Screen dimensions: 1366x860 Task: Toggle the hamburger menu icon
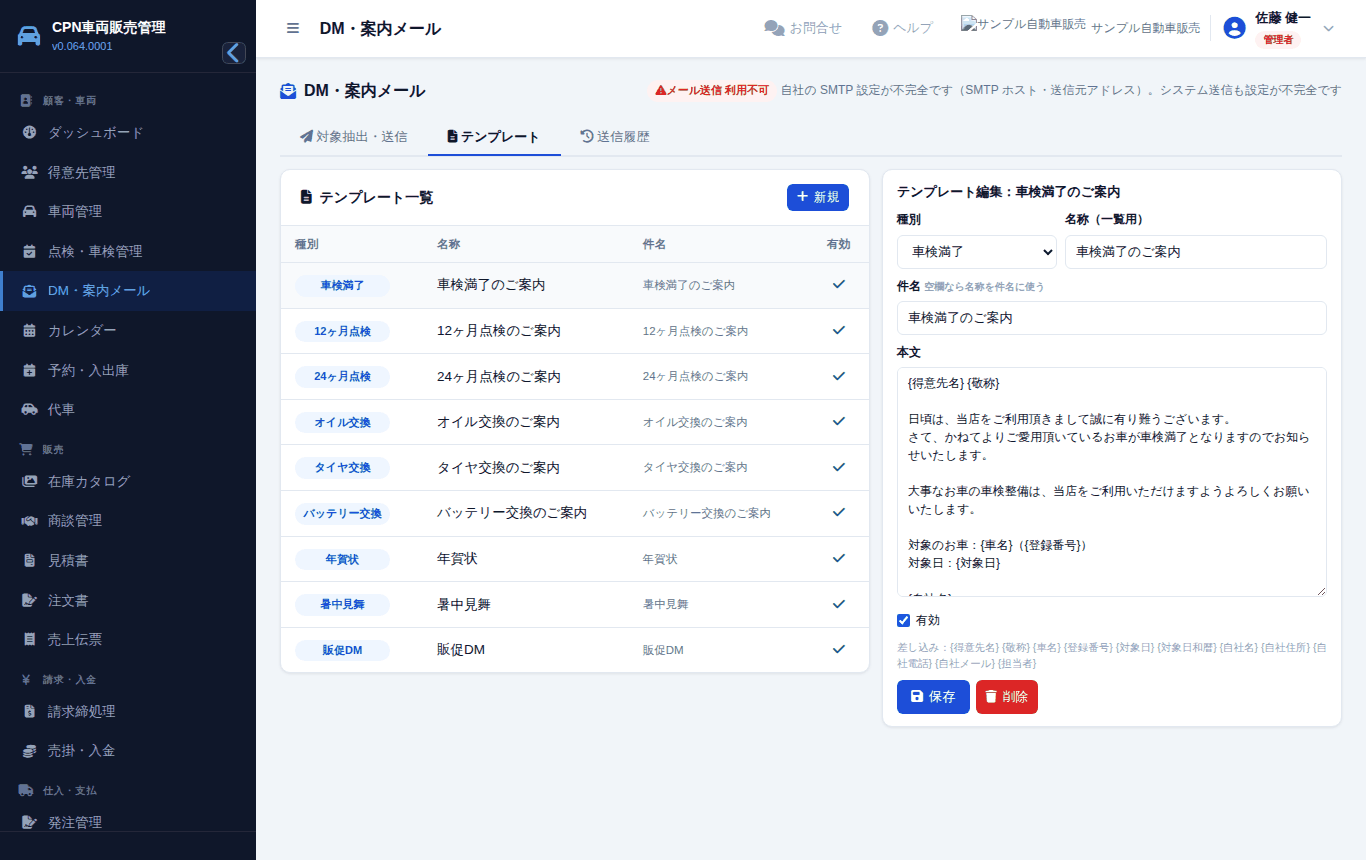[x=293, y=28]
